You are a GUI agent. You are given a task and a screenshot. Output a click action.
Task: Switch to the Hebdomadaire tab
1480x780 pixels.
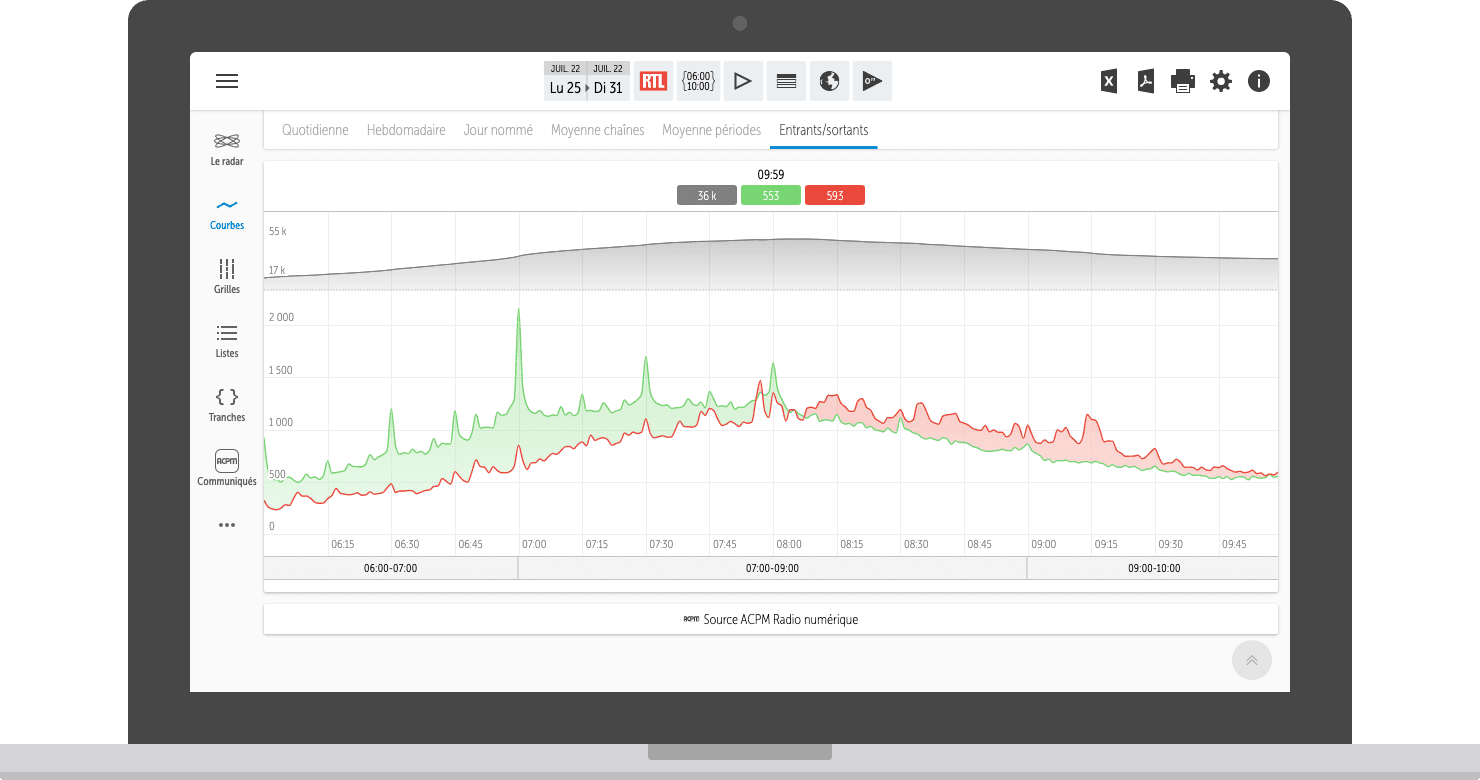pyautogui.click(x=406, y=130)
